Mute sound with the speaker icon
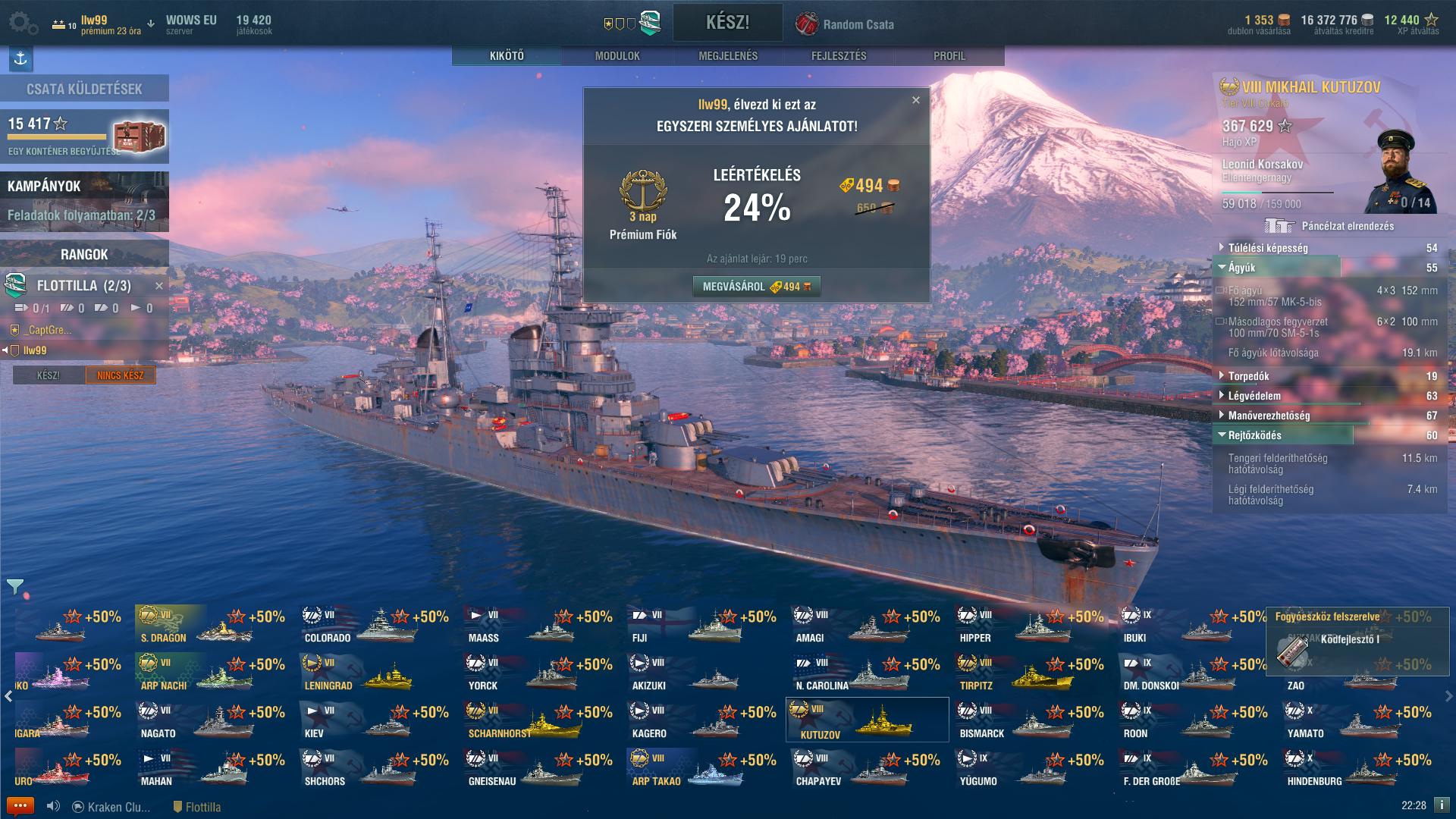1456x819 pixels. [53, 806]
